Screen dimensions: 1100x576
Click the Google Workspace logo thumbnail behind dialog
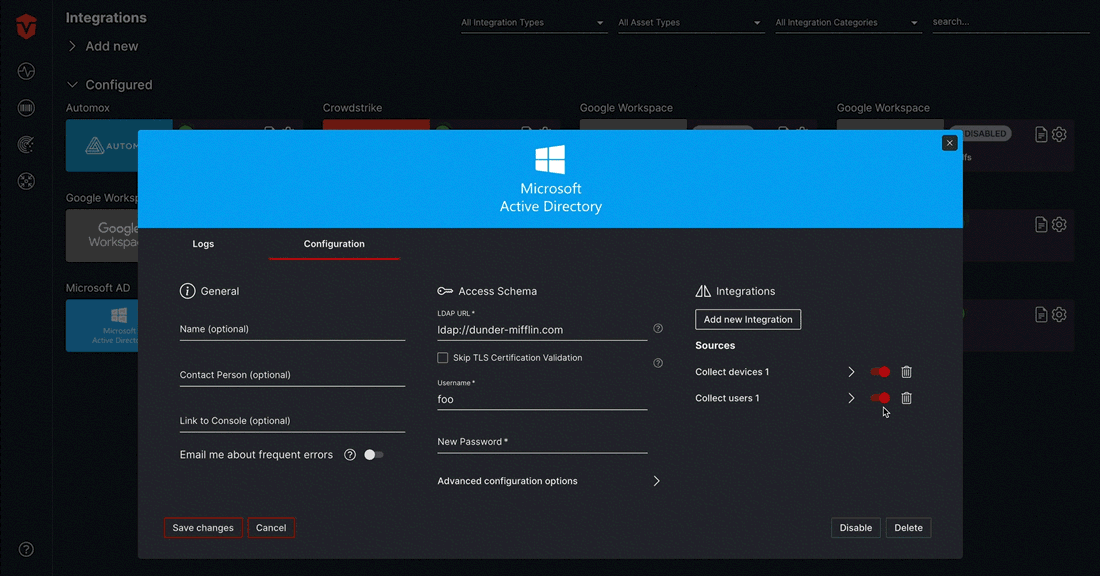pos(102,235)
